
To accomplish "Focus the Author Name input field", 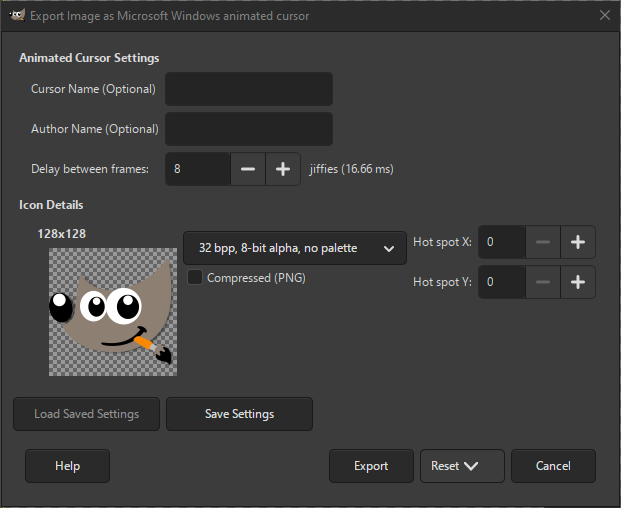I will pyautogui.click(x=249, y=129).
